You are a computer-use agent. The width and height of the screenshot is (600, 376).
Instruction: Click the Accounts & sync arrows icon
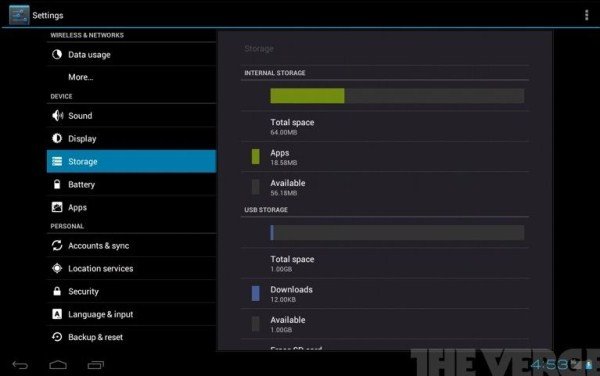pyautogui.click(x=57, y=245)
